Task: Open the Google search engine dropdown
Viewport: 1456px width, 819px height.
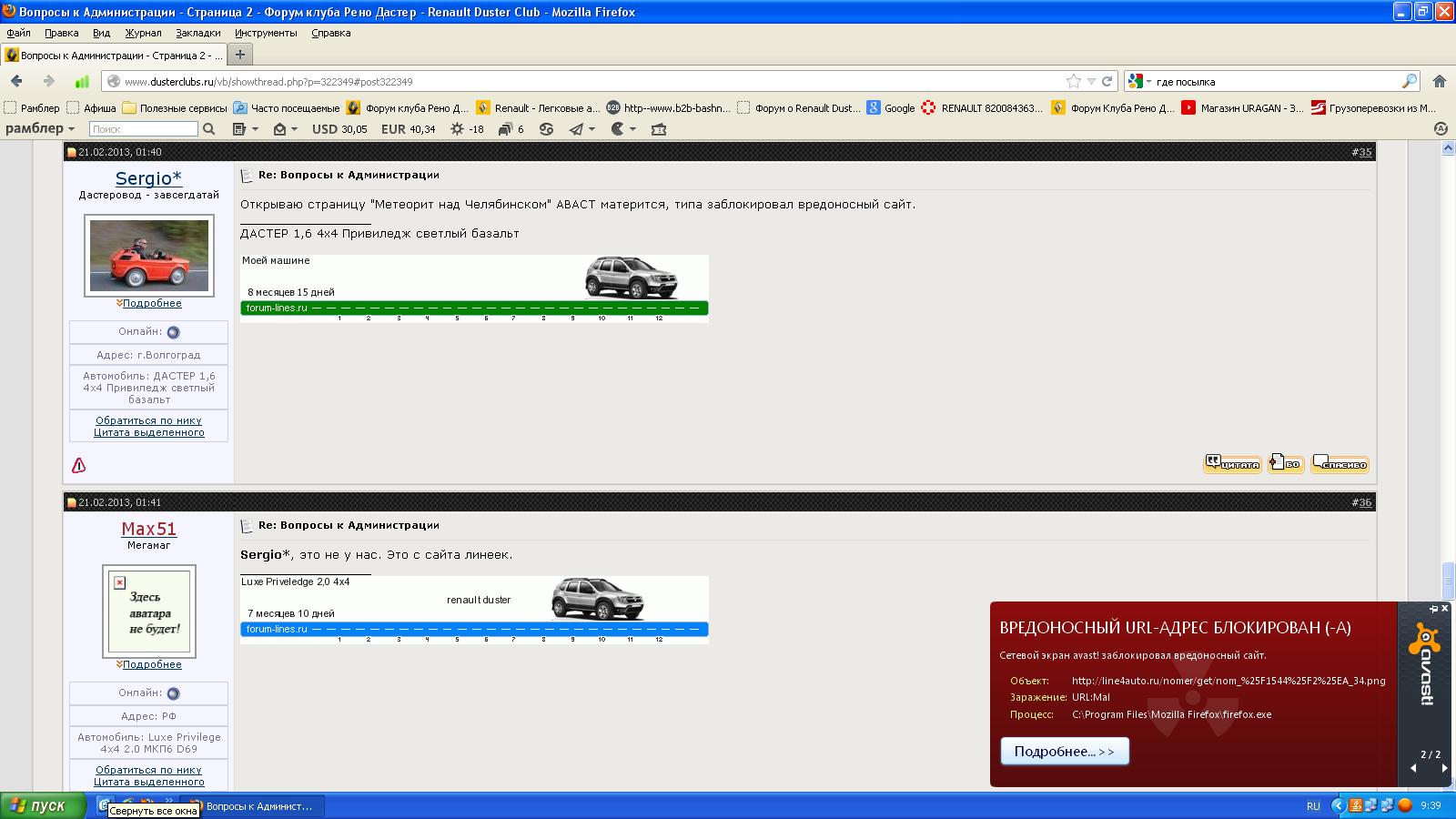Action: (x=1138, y=81)
